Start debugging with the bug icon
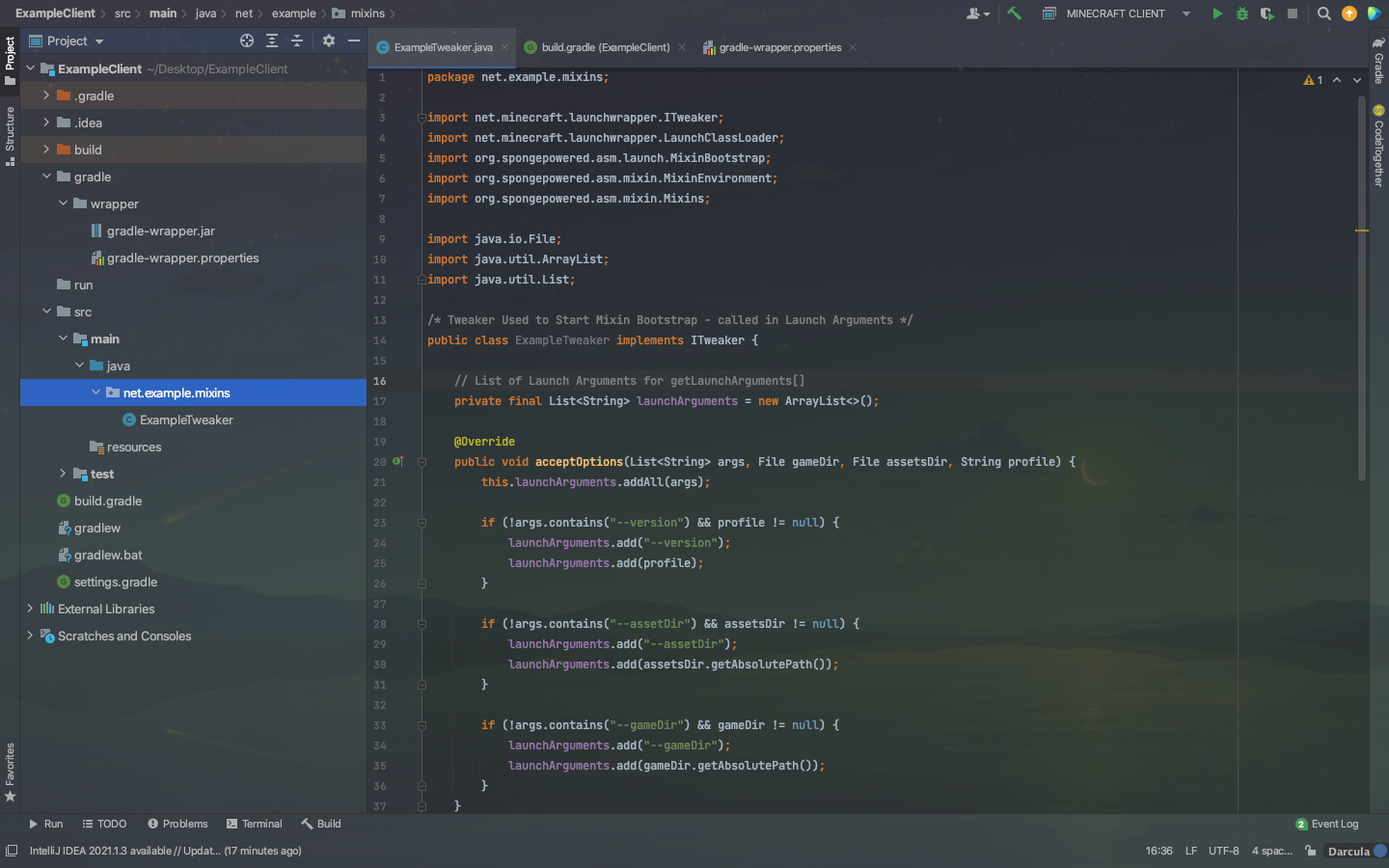Image resolution: width=1389 pixels, height=868 pixels. [x=1242, y=14]
